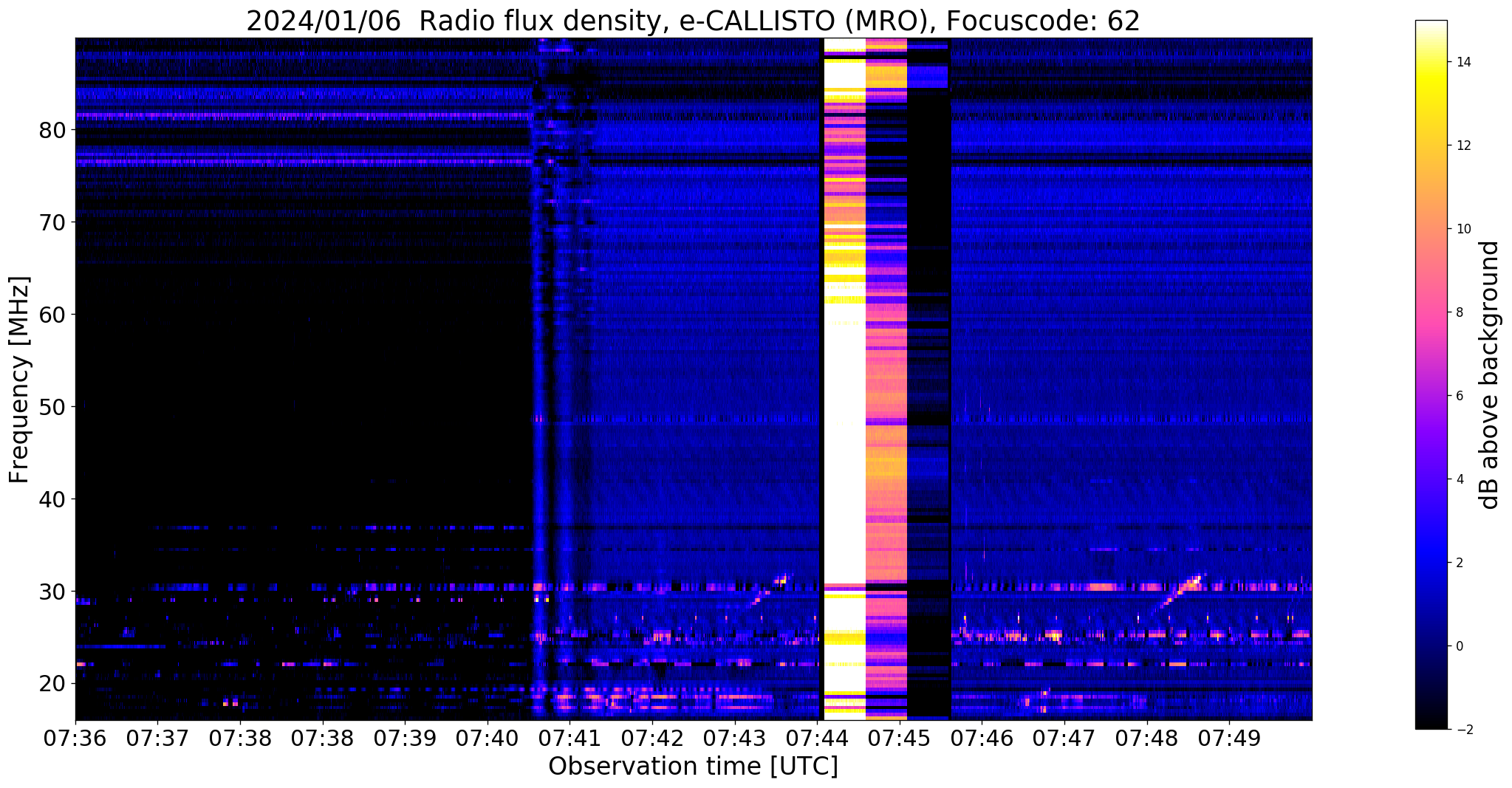
Task: Click the 70 frequency tick label
Action: (x=52, y=222)
